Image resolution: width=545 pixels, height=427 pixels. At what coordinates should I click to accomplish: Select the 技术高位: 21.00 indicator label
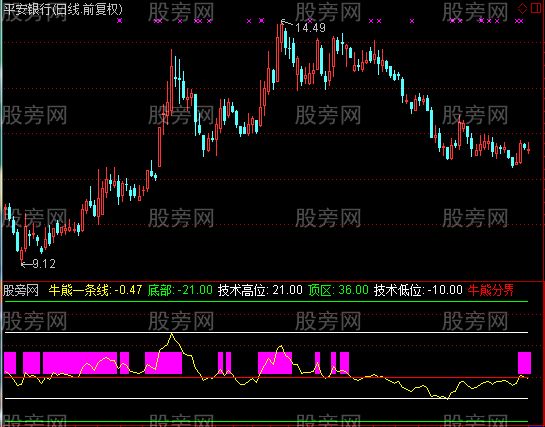click(x=260, y=290)
